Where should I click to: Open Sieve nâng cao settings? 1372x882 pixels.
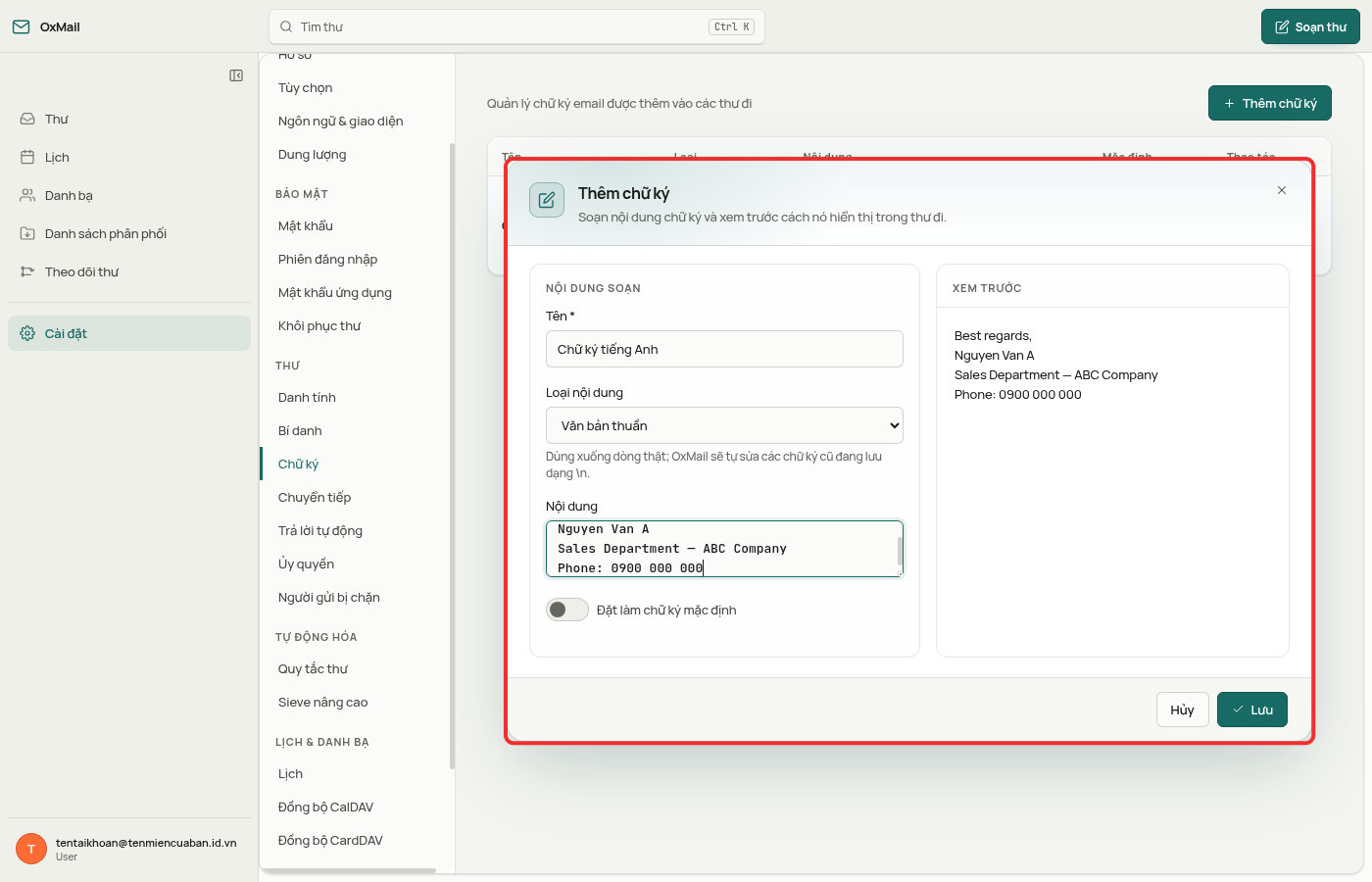click(323, 702)
